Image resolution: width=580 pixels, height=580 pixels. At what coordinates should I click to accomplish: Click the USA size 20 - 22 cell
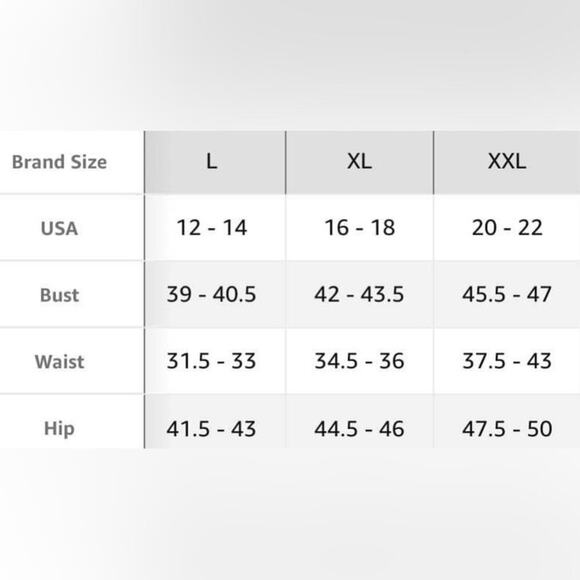click(x=507, y=227)
